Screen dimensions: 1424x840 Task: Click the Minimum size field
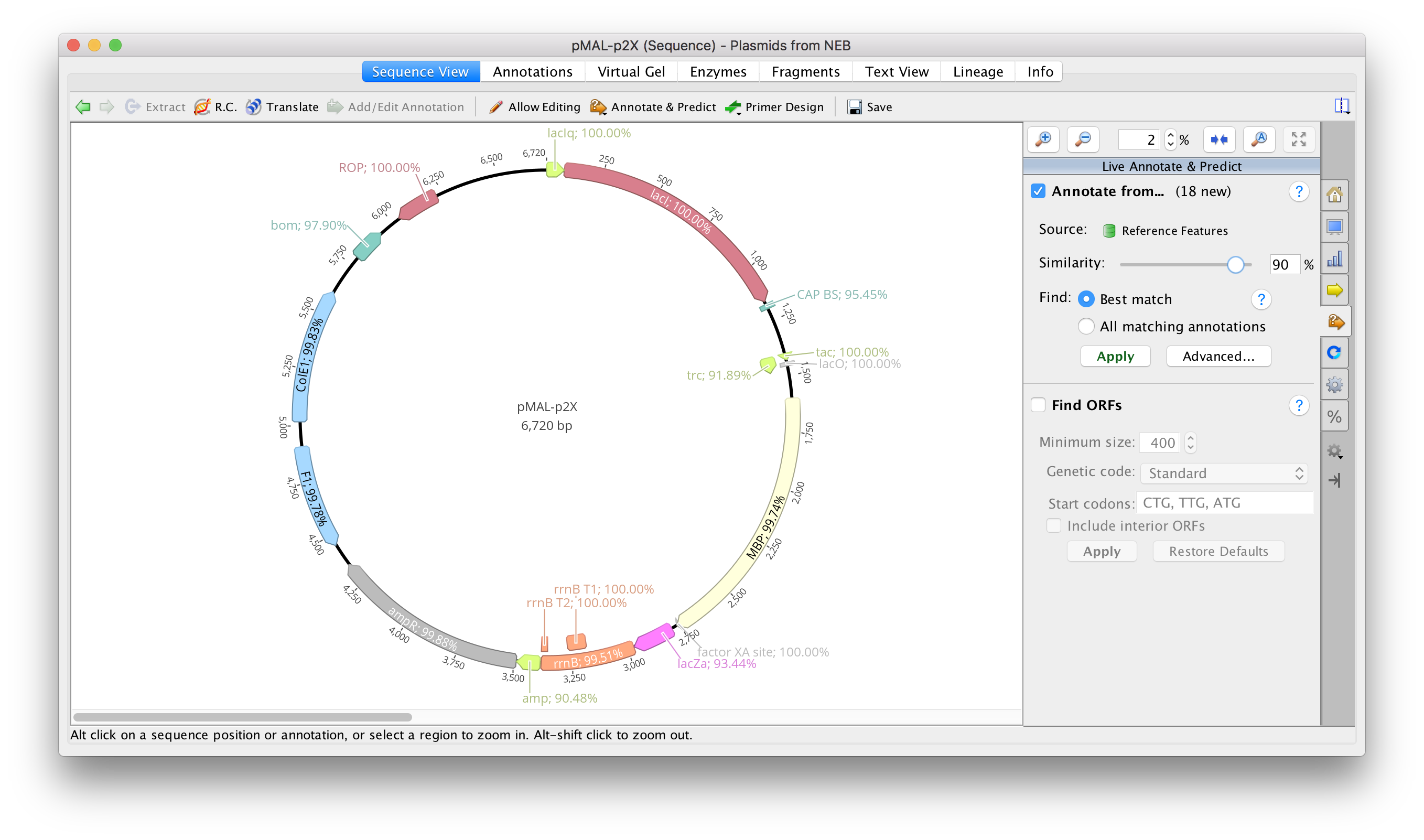[1159, 443]
